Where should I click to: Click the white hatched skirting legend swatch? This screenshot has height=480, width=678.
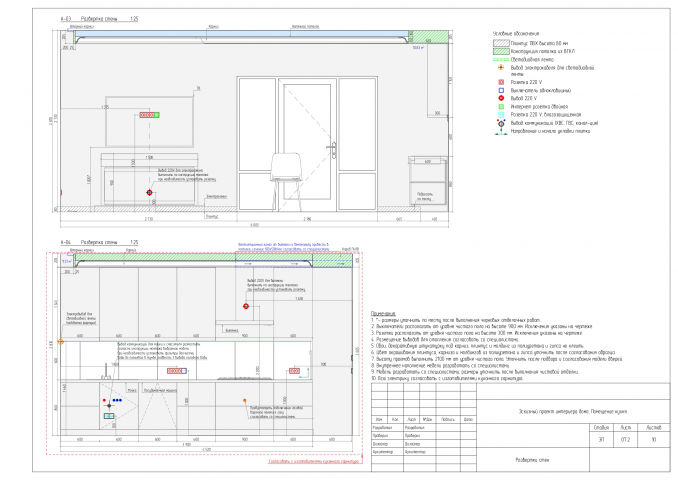pos(501,43)
